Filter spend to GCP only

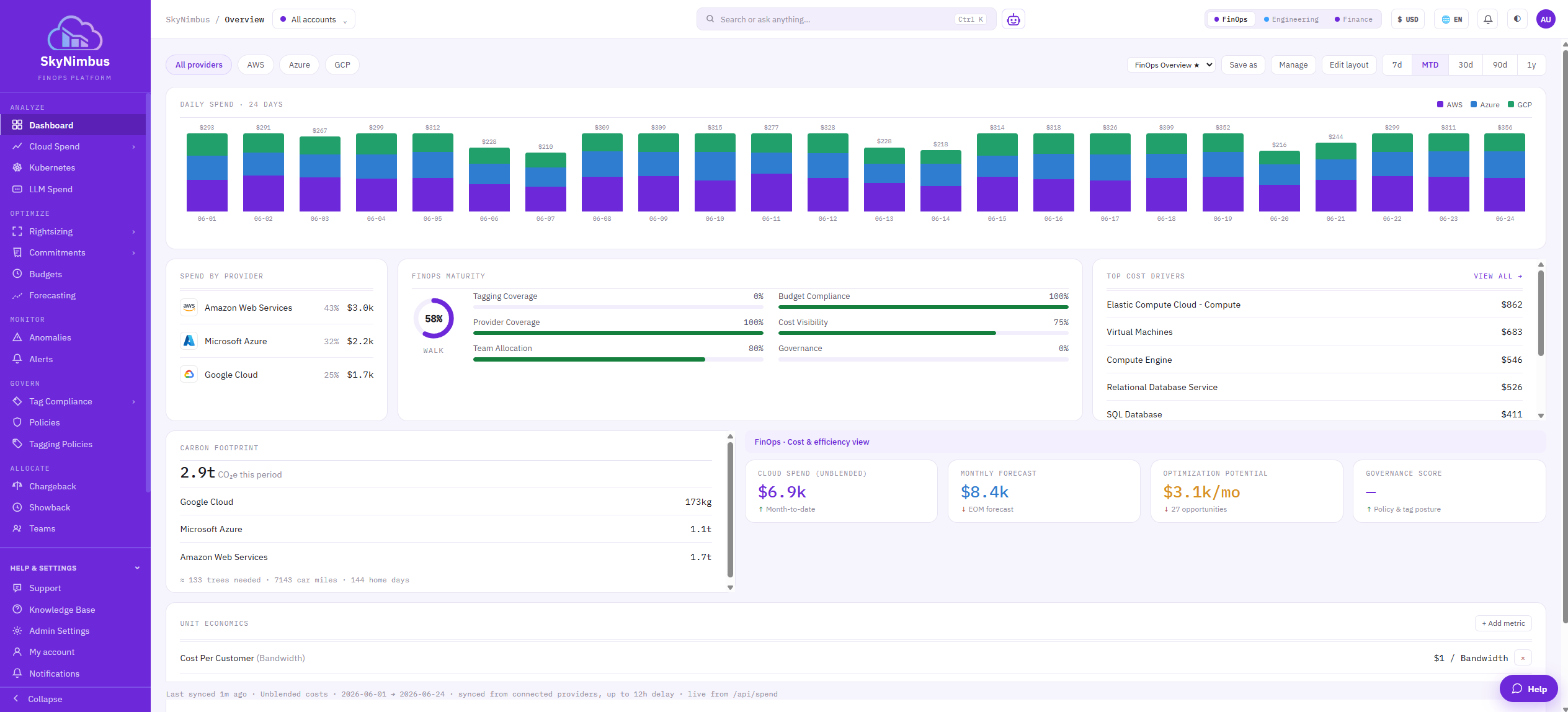tap(342, 65)
